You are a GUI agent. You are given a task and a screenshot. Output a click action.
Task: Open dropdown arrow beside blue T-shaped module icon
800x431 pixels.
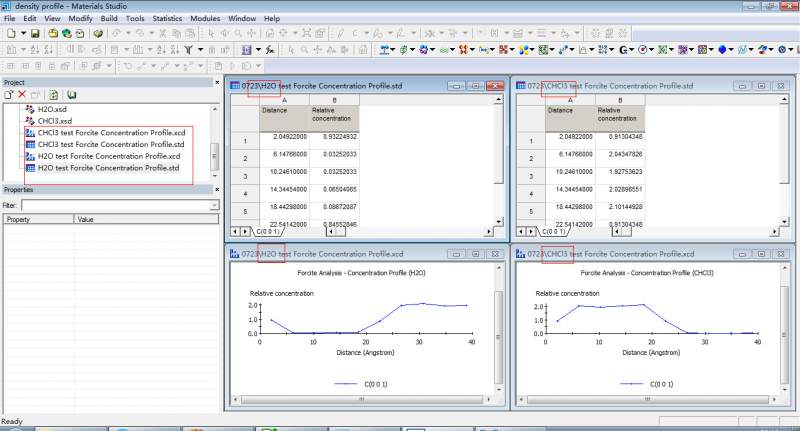tap(394, 50)
